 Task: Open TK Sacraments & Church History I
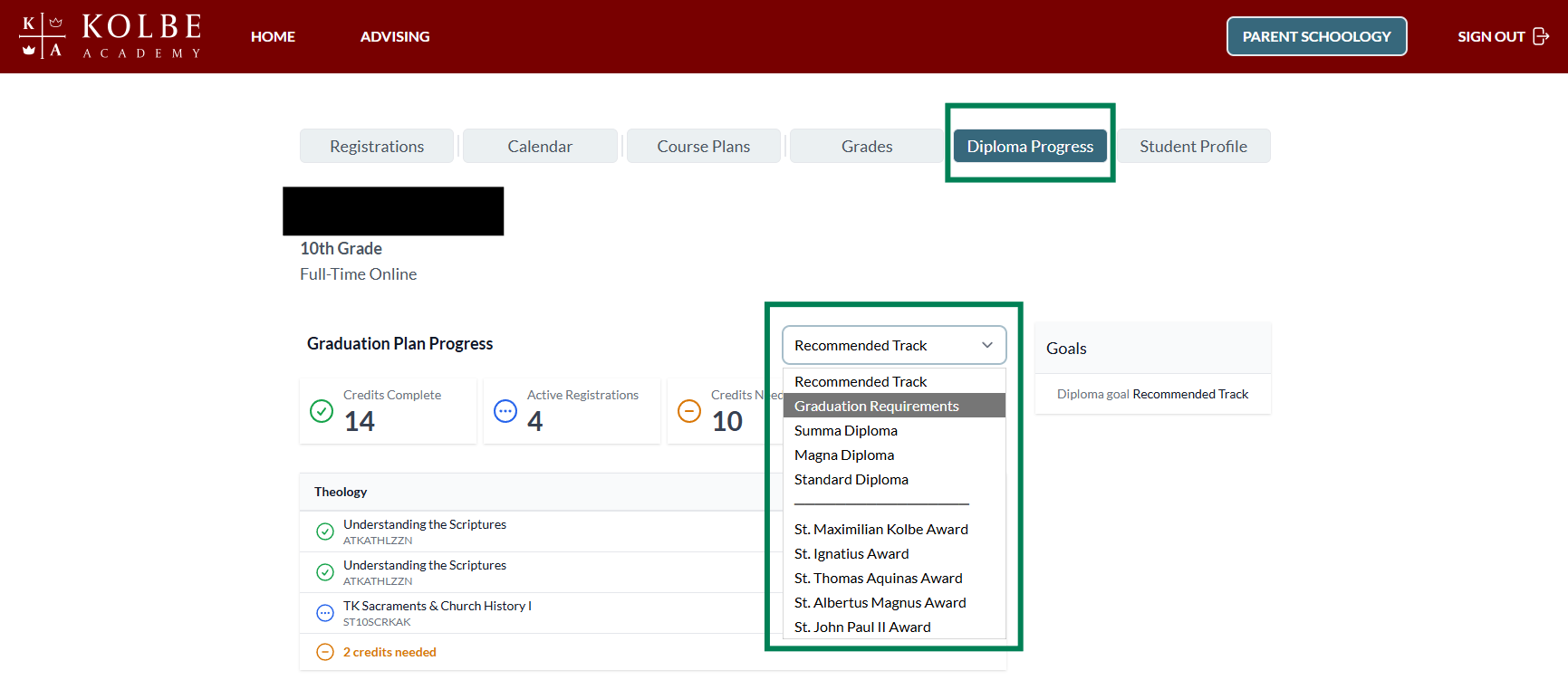(x=438, y=606)
